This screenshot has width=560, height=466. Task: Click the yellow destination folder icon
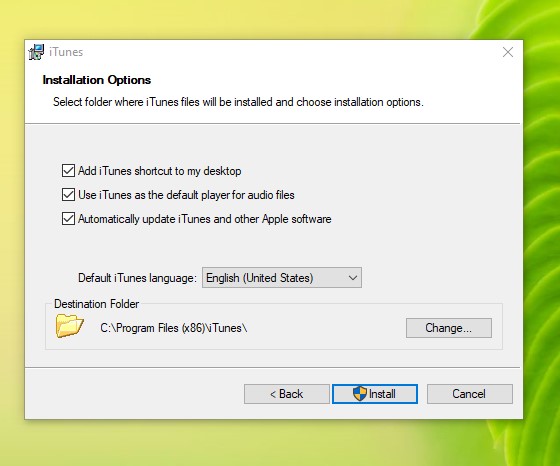pos(69,325)
